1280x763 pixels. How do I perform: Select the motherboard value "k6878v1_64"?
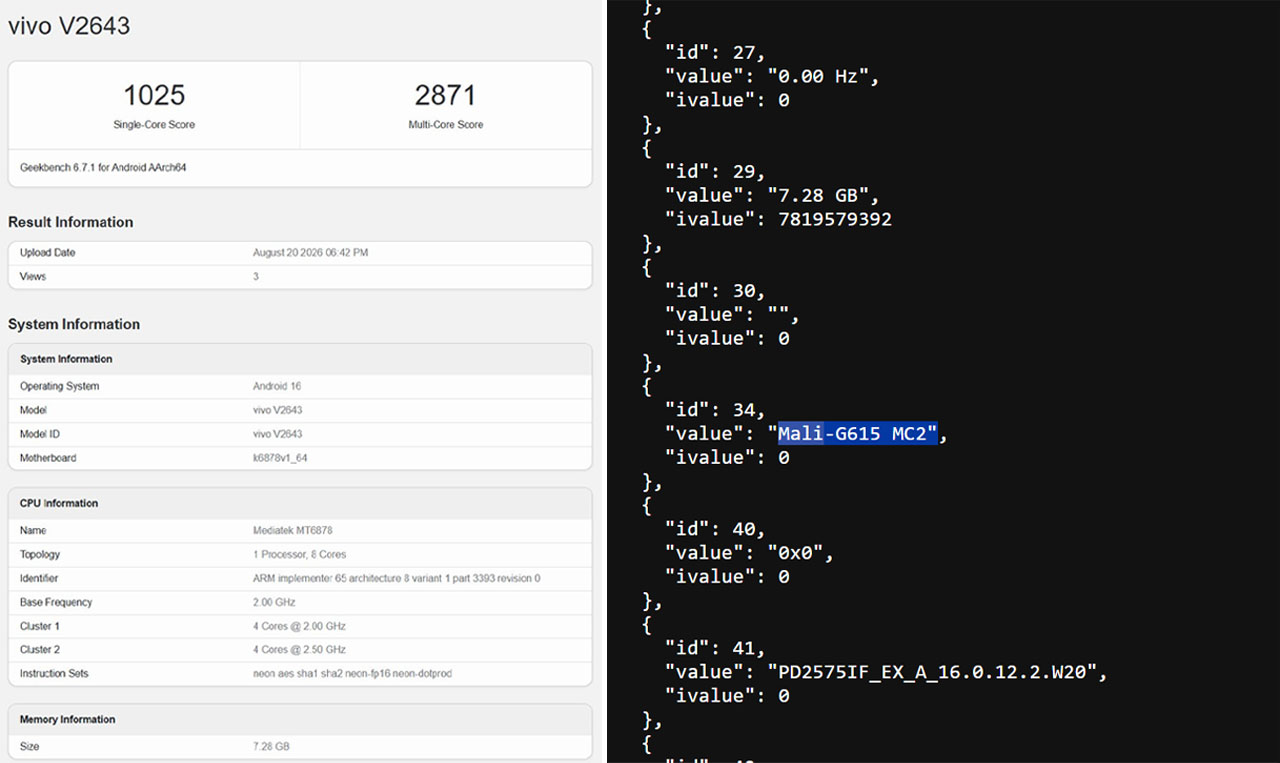[x=279, y=458]
